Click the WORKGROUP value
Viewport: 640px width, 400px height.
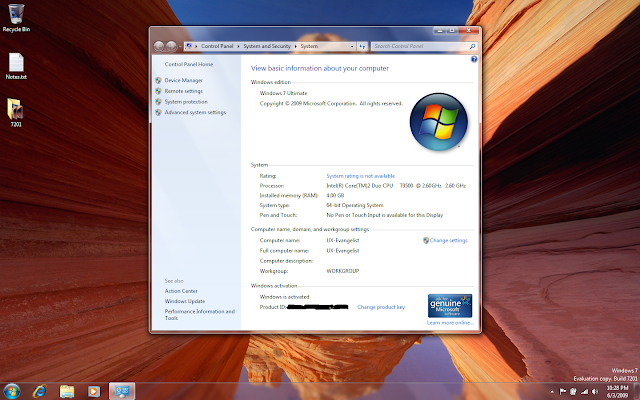tap(342, 271)
